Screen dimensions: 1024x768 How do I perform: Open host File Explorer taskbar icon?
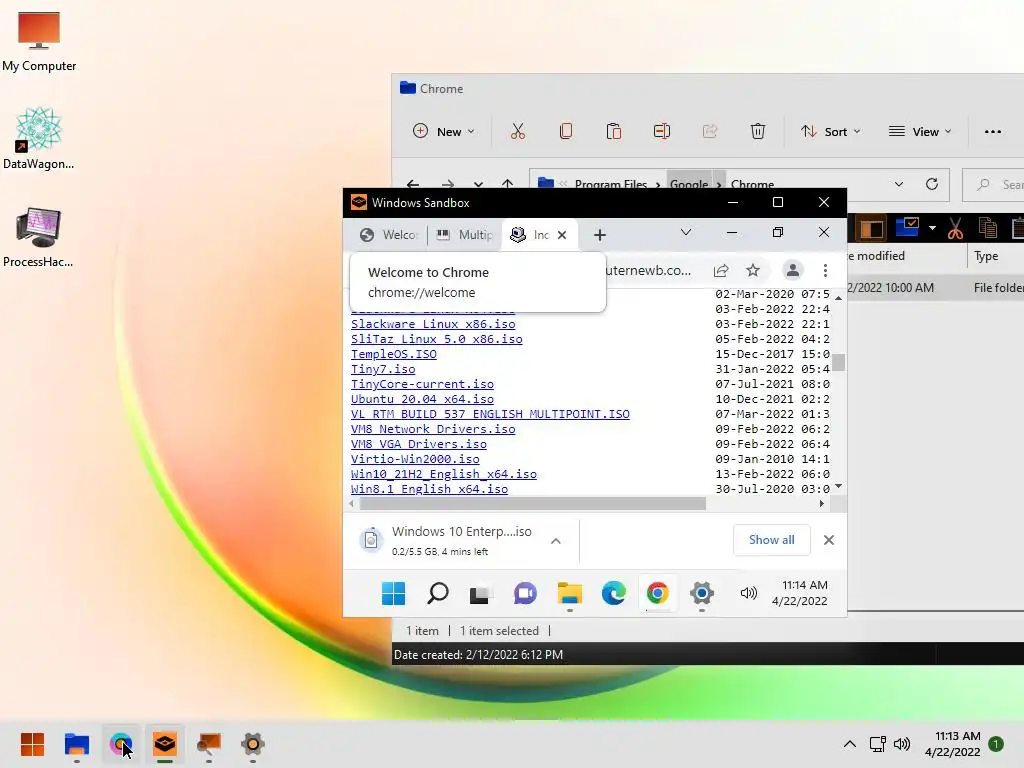coord(76,744)
